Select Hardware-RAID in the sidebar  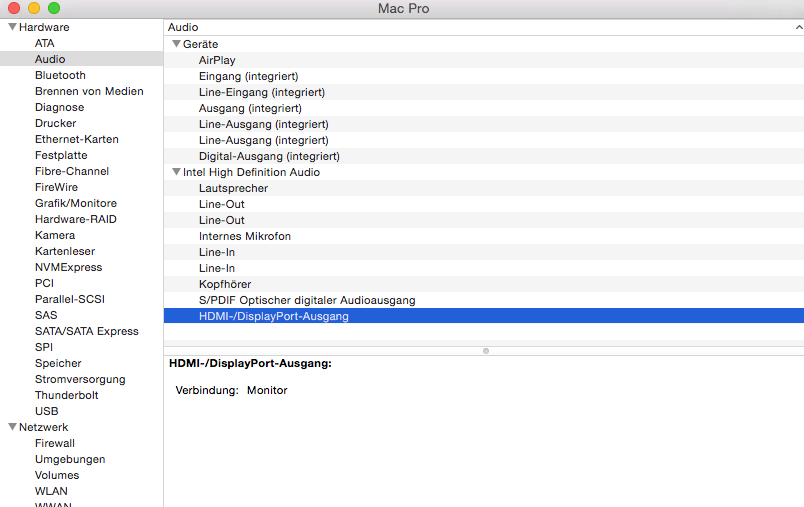point(76,219)
